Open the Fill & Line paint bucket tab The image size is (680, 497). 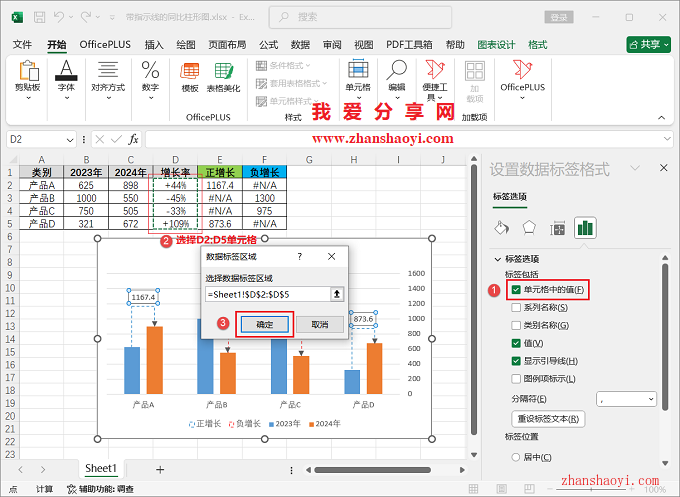[x=502, y=227]
